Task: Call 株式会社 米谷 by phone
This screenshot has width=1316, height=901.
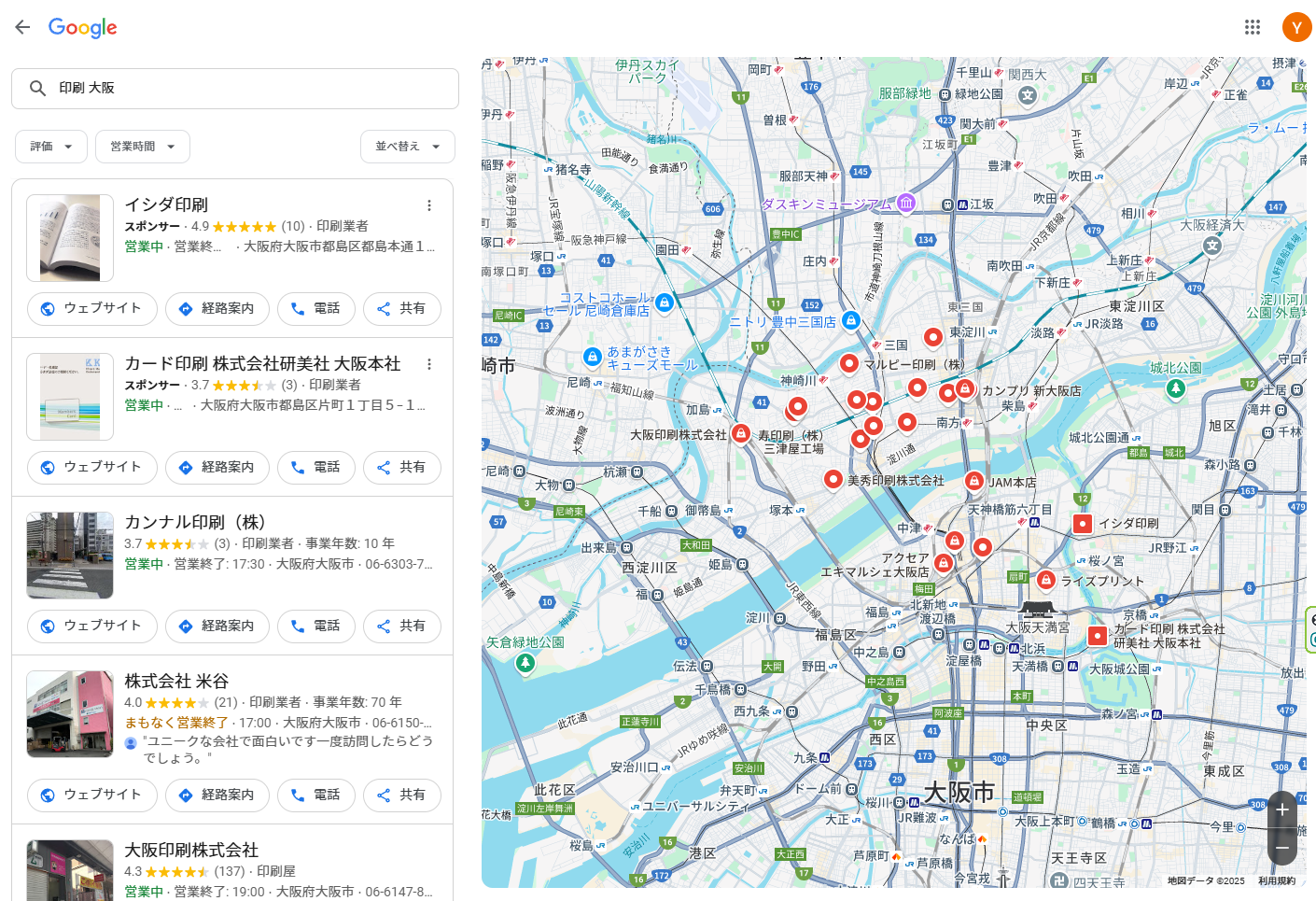Action: tap(315, 795)
